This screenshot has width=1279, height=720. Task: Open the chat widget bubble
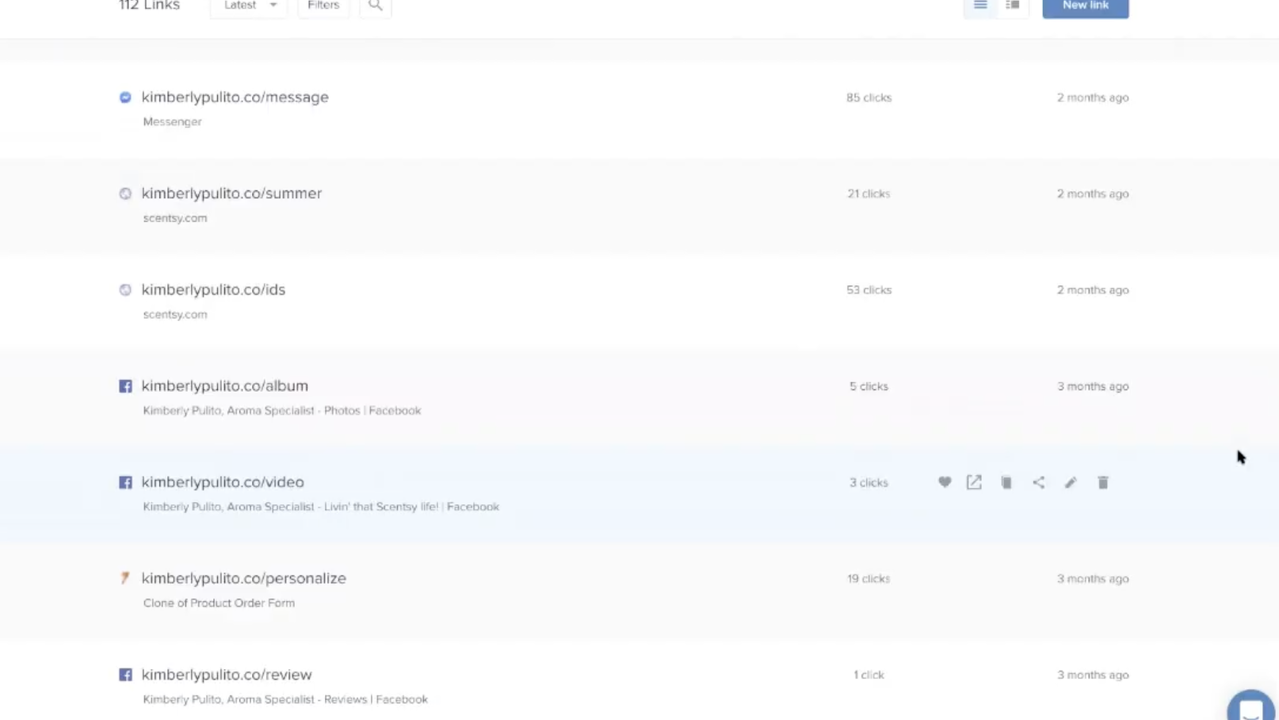1250,707
